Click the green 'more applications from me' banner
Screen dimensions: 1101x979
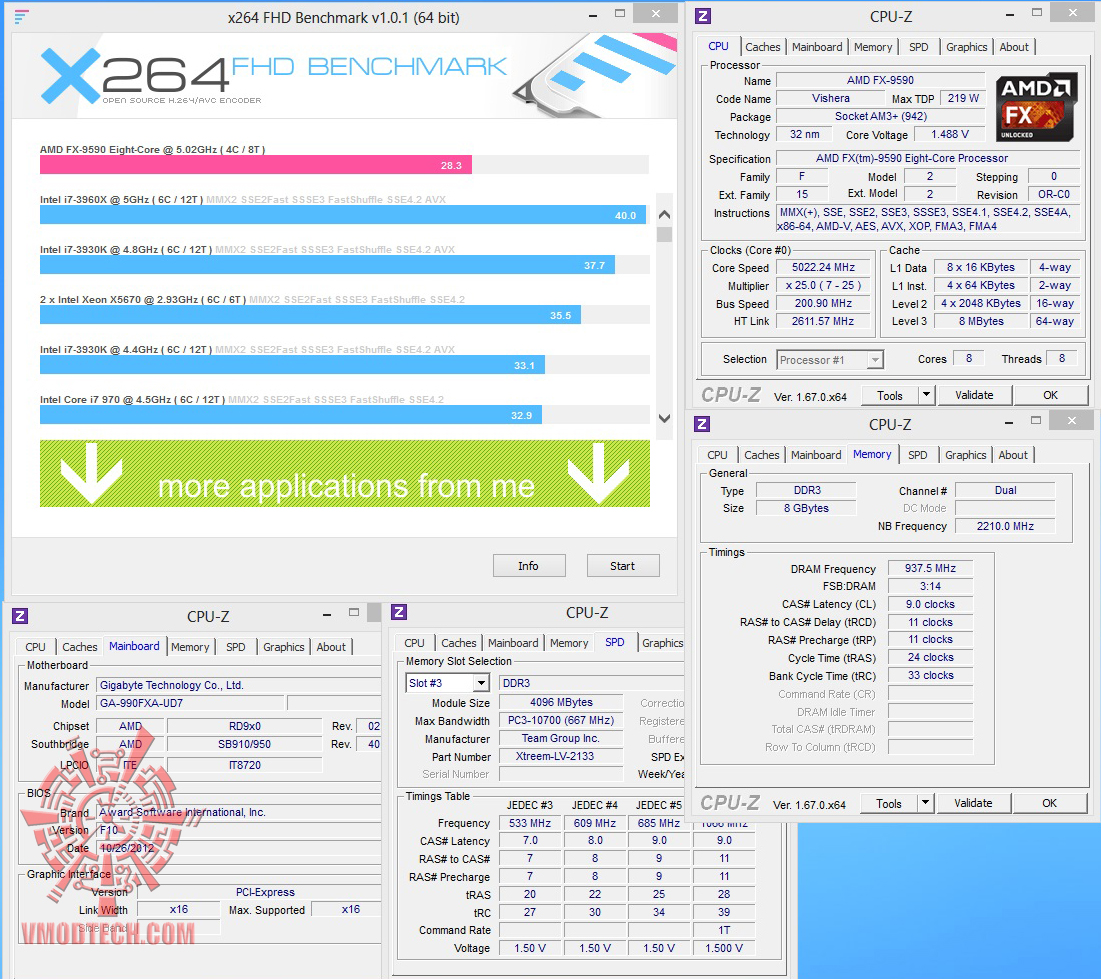coord(345,473)
